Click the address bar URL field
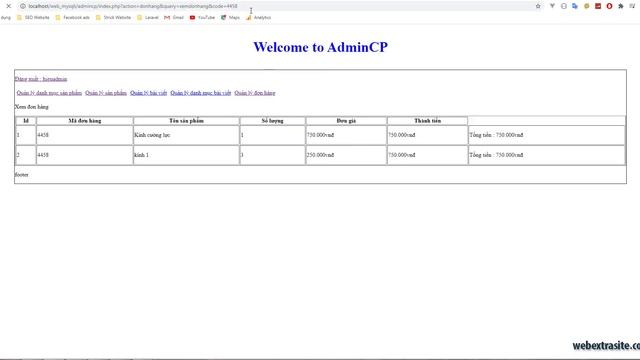The image size is (640, 360). pos(278,6)
